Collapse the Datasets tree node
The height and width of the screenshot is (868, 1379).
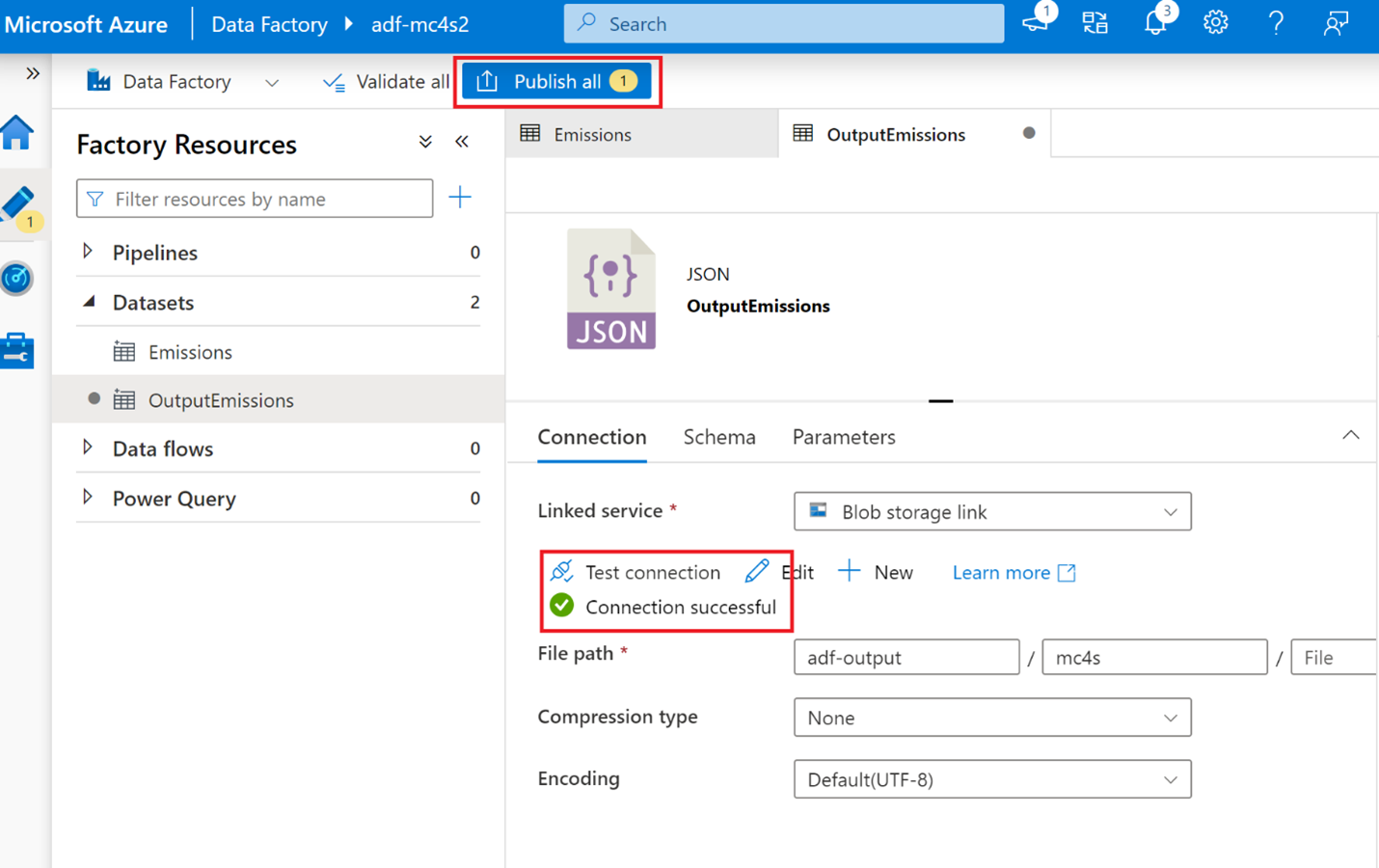tap(89, 302)
